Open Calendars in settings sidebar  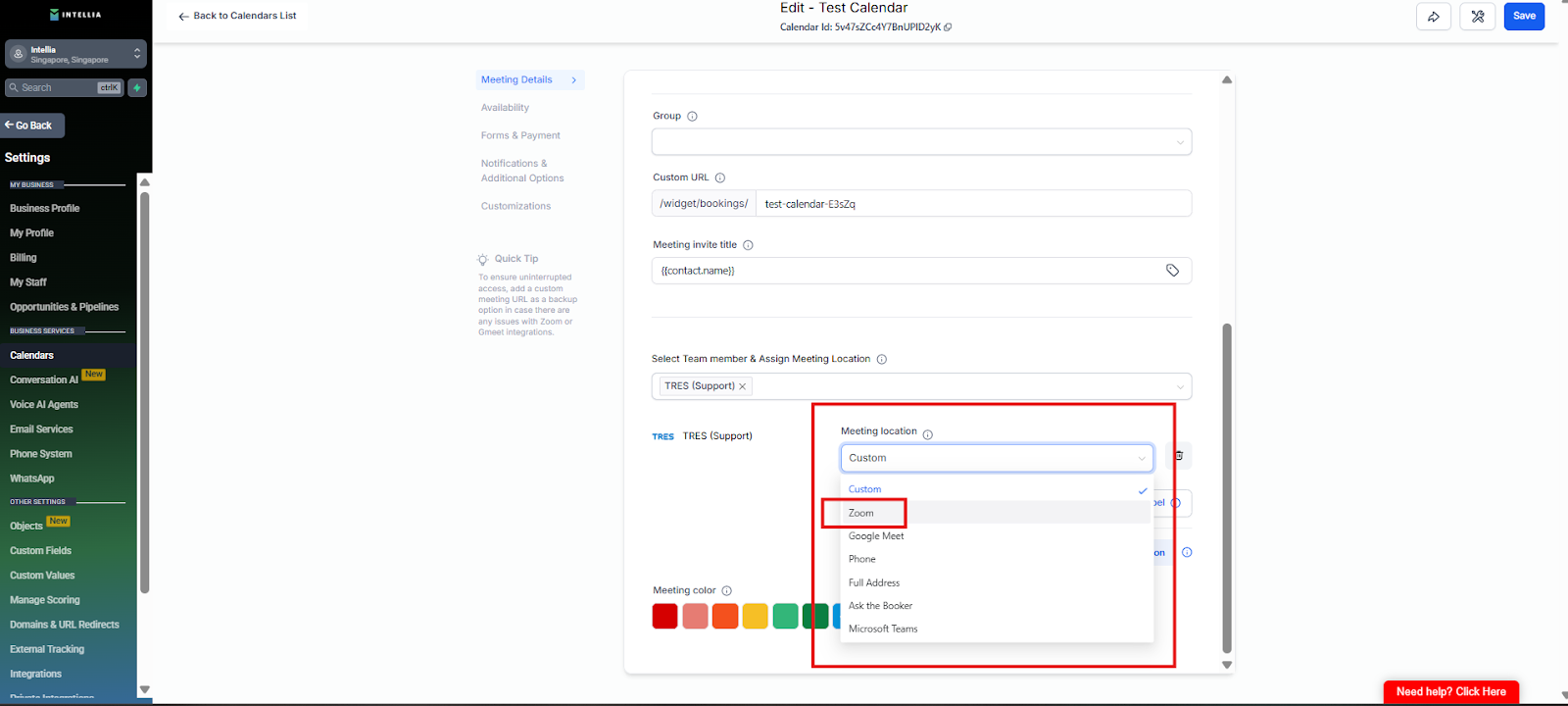[x=31, y=355]
